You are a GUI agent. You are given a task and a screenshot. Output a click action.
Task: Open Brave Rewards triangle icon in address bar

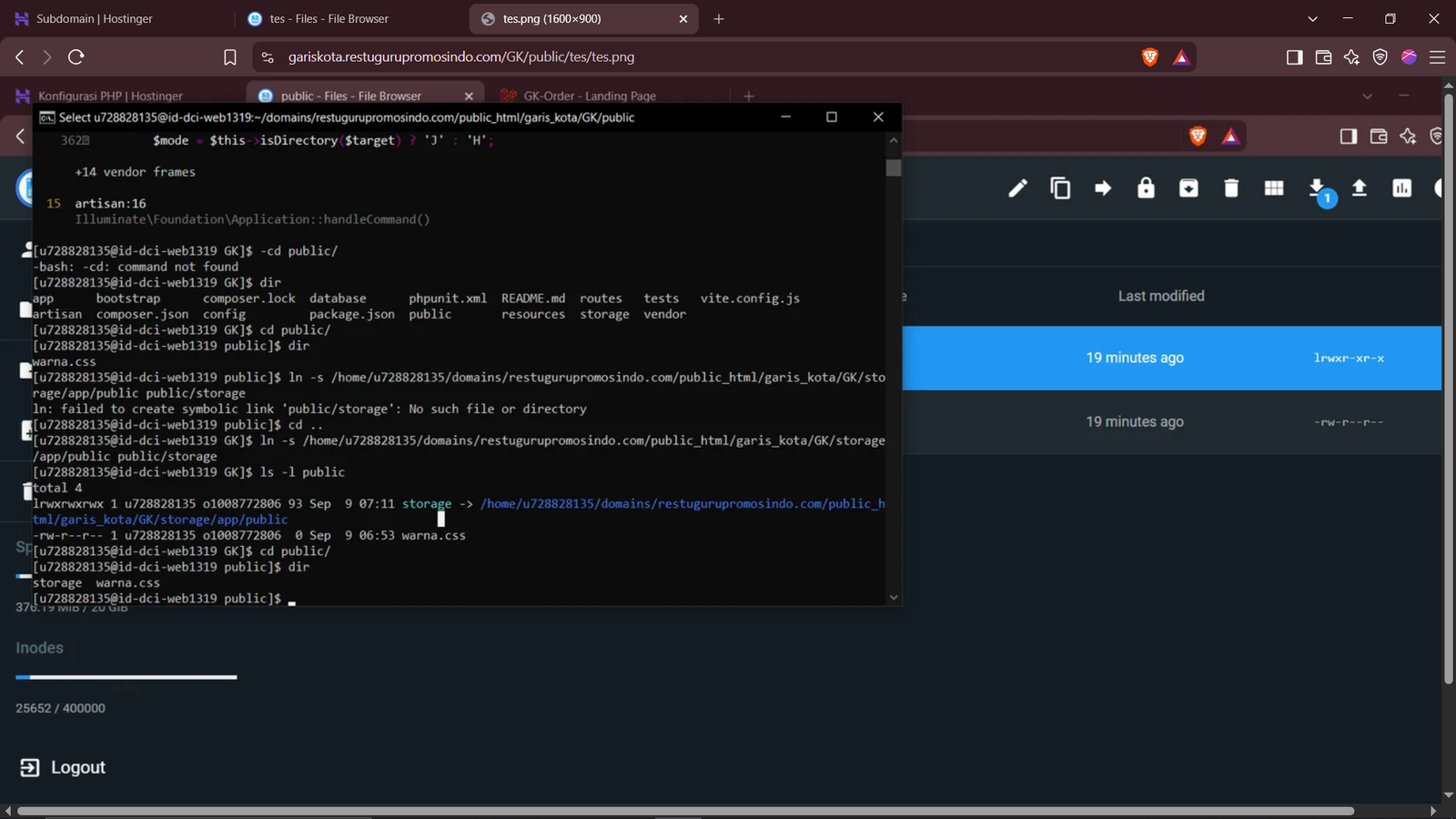point(1181,57)
